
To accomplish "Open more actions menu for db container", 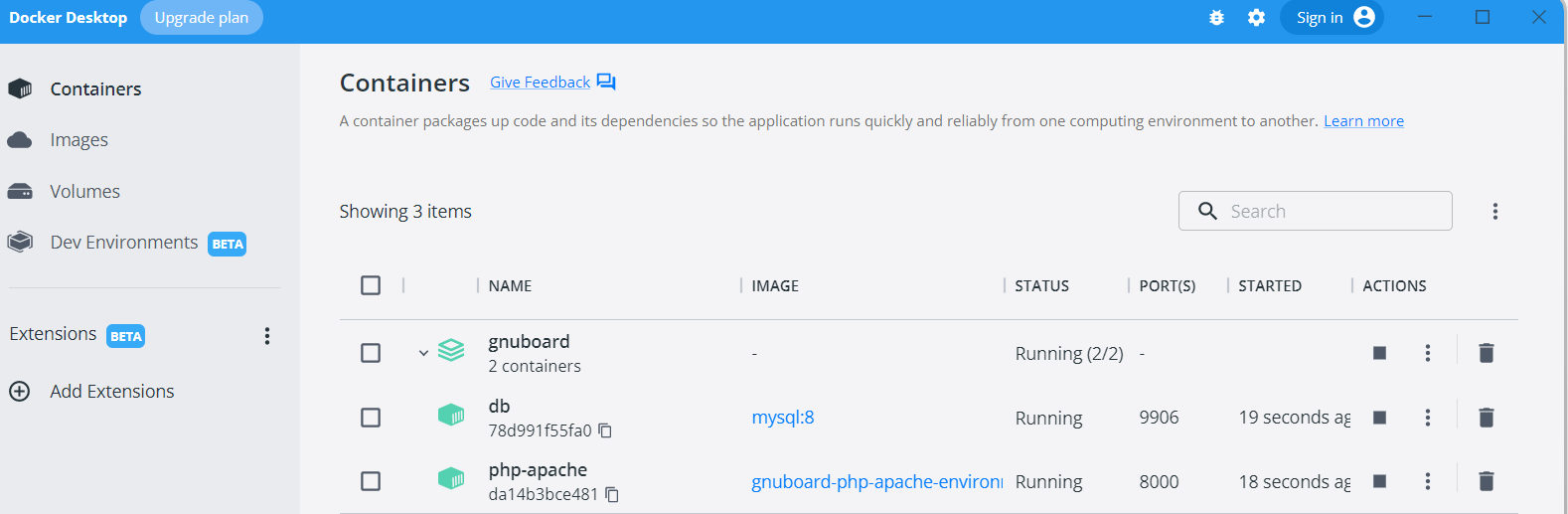I will (x=1428, y=418).
